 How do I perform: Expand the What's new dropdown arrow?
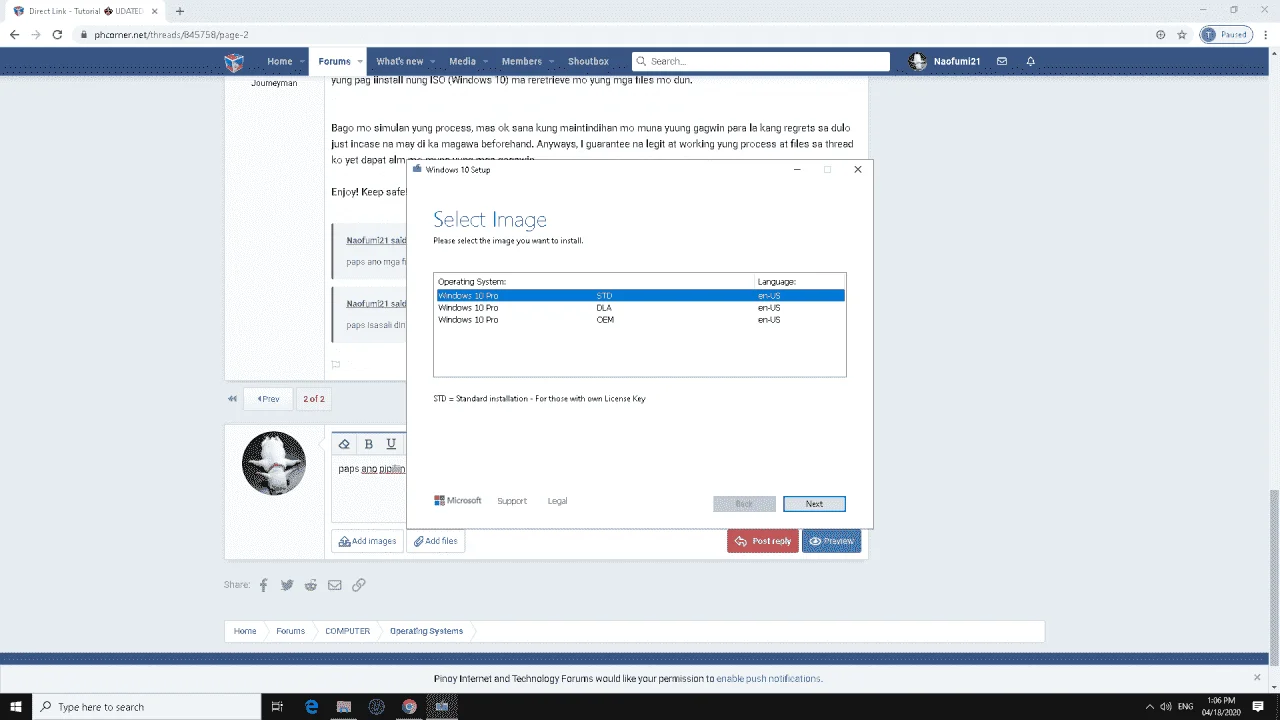(x=432, y=62)
